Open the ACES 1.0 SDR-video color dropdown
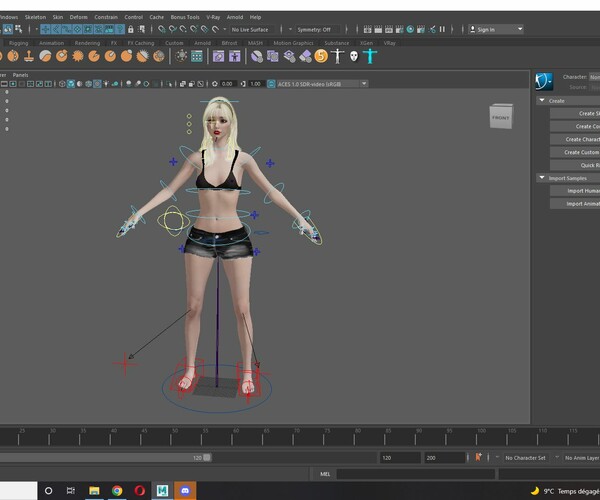The image size is (600, 500). 322,84
